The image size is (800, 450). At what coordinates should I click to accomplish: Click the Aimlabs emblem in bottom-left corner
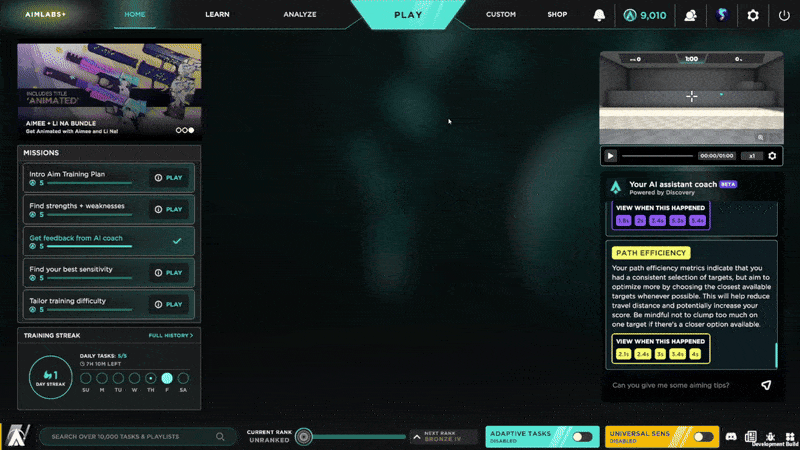[x=17, y=436]
